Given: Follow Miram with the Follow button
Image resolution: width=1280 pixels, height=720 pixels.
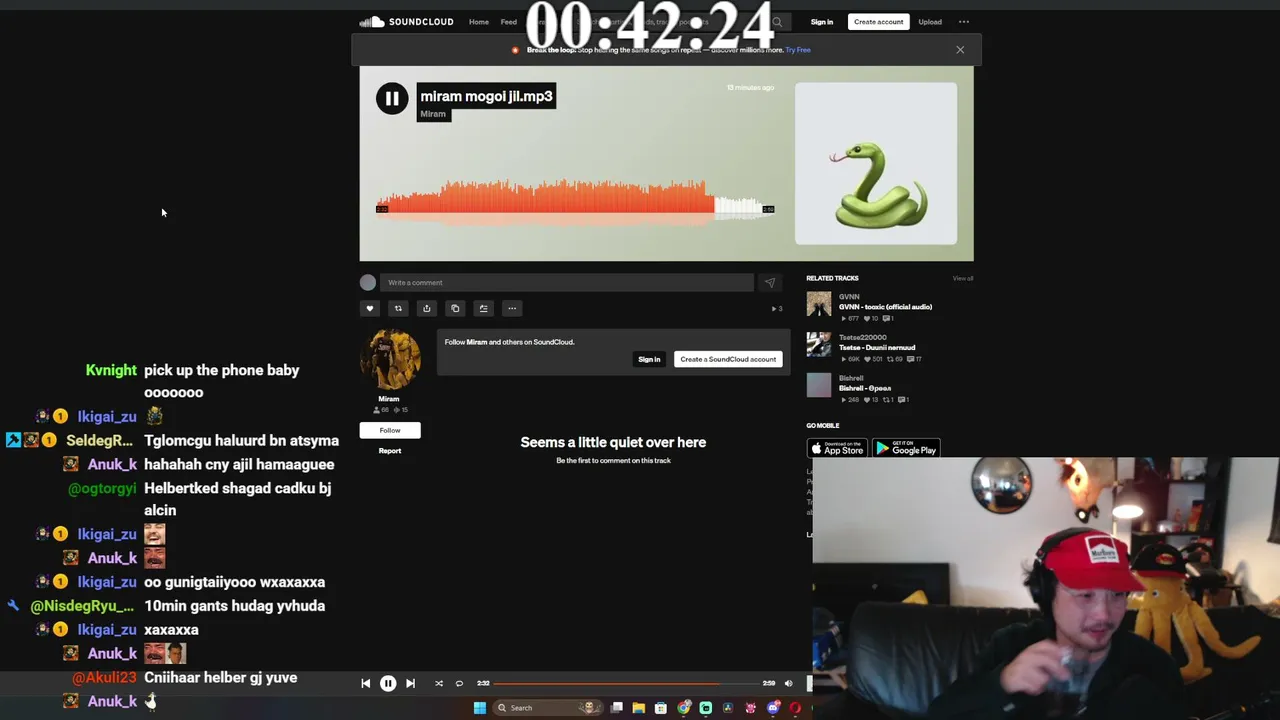Looking at the screenshot, I should (x=390, y=430).
